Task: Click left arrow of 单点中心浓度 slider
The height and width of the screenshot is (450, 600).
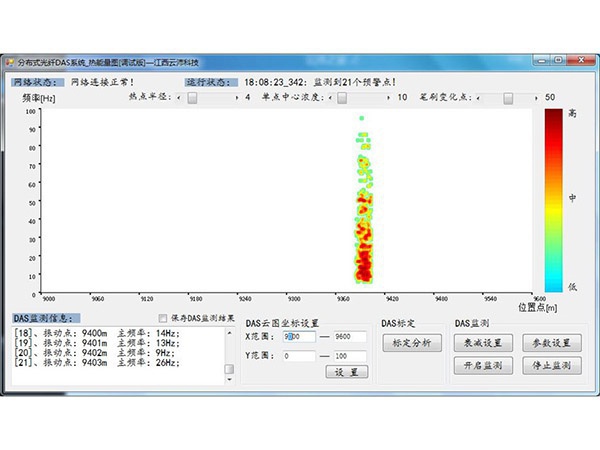Action: (331, 98)
